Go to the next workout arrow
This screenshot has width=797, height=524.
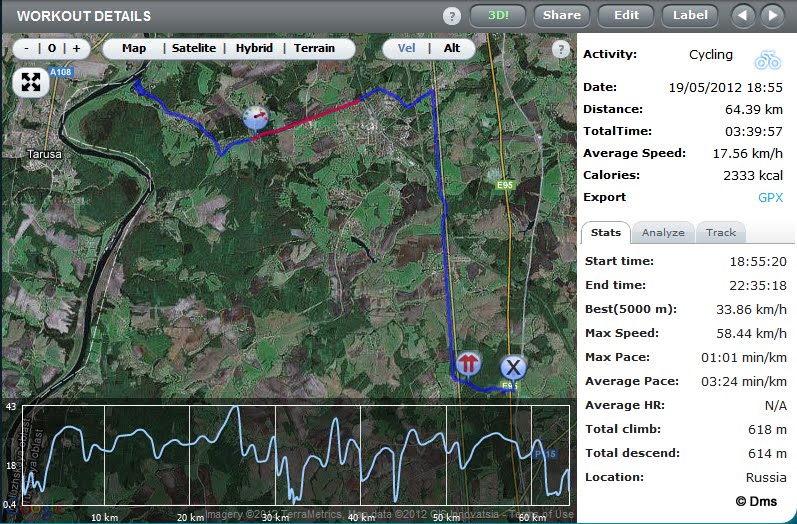tap(771, 15)
